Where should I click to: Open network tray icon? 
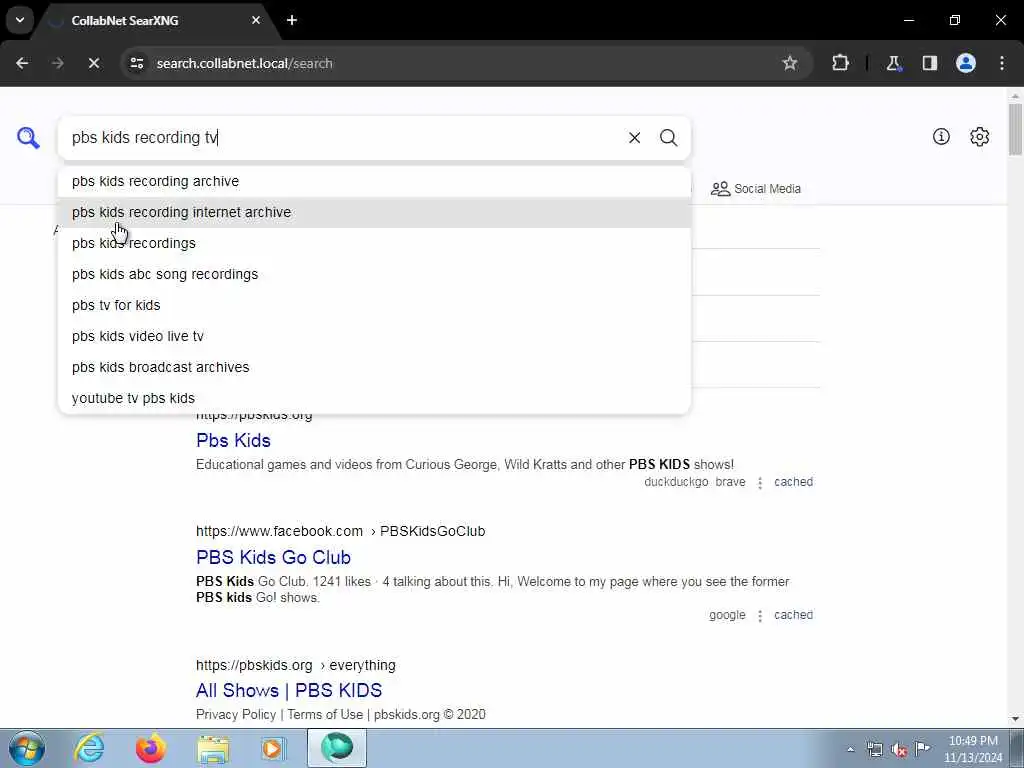tap(874, 750)
